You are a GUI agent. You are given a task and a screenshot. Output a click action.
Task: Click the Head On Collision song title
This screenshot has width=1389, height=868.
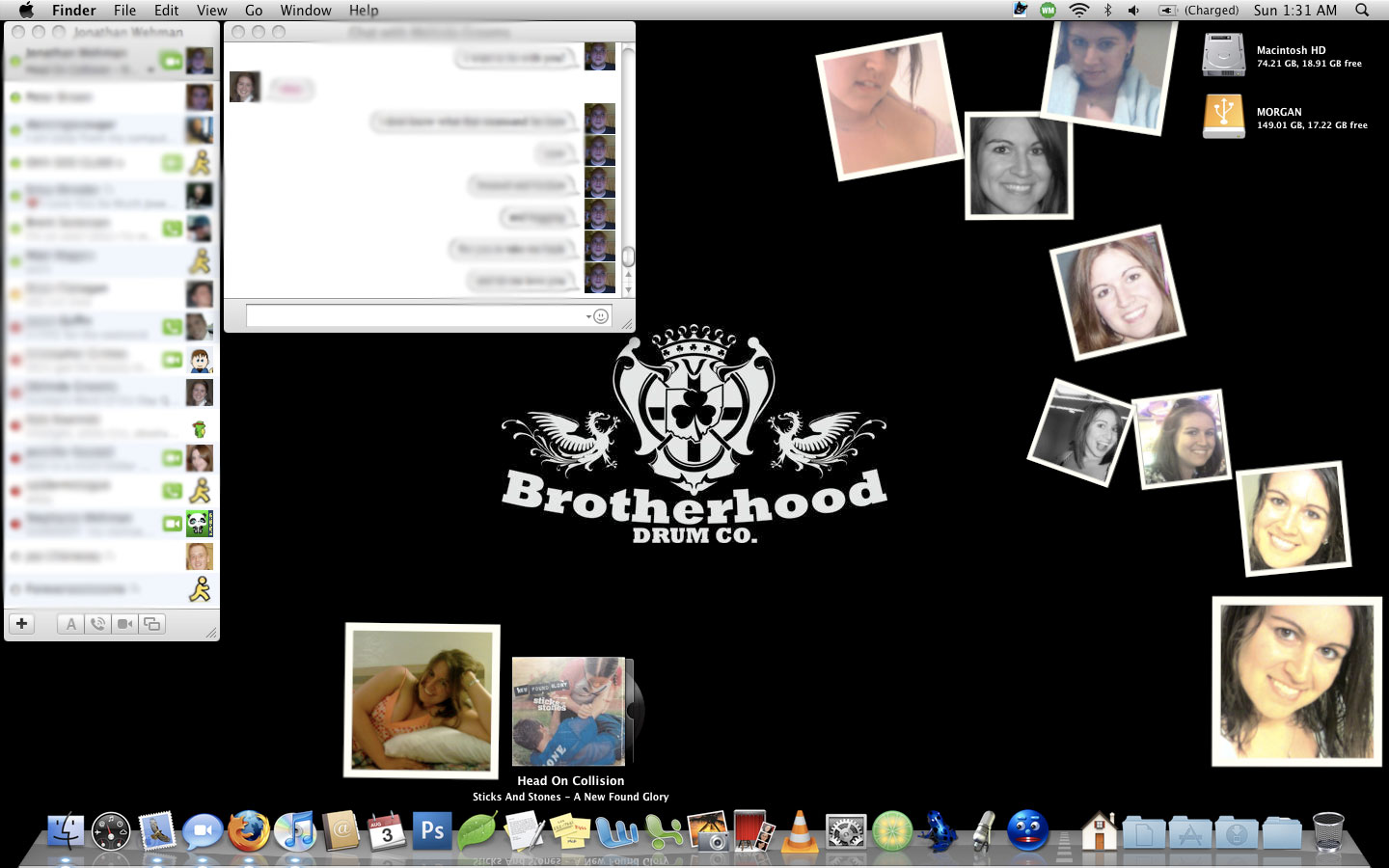tap(570, 780)
